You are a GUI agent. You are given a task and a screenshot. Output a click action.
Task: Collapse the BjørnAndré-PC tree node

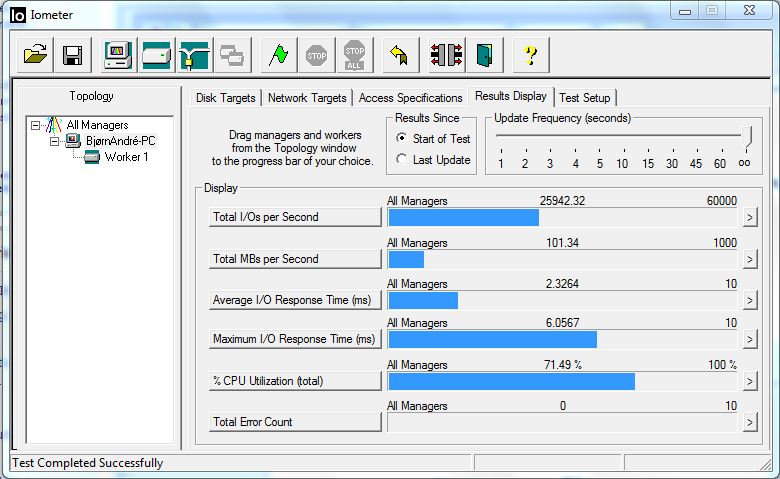tap(54, 142)
